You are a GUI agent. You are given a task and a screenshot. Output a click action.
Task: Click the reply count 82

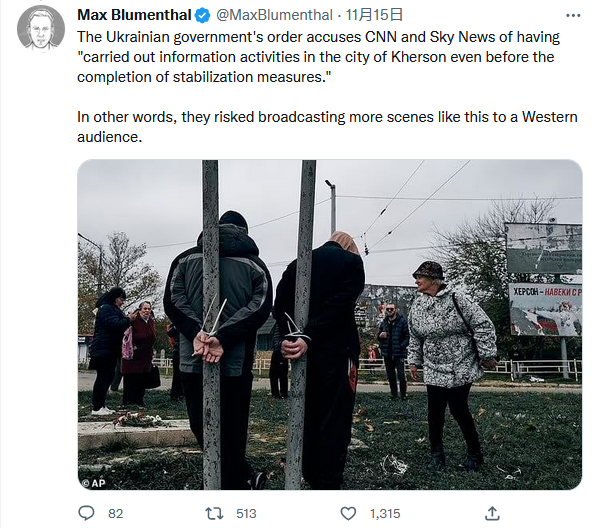pos(115,513)
